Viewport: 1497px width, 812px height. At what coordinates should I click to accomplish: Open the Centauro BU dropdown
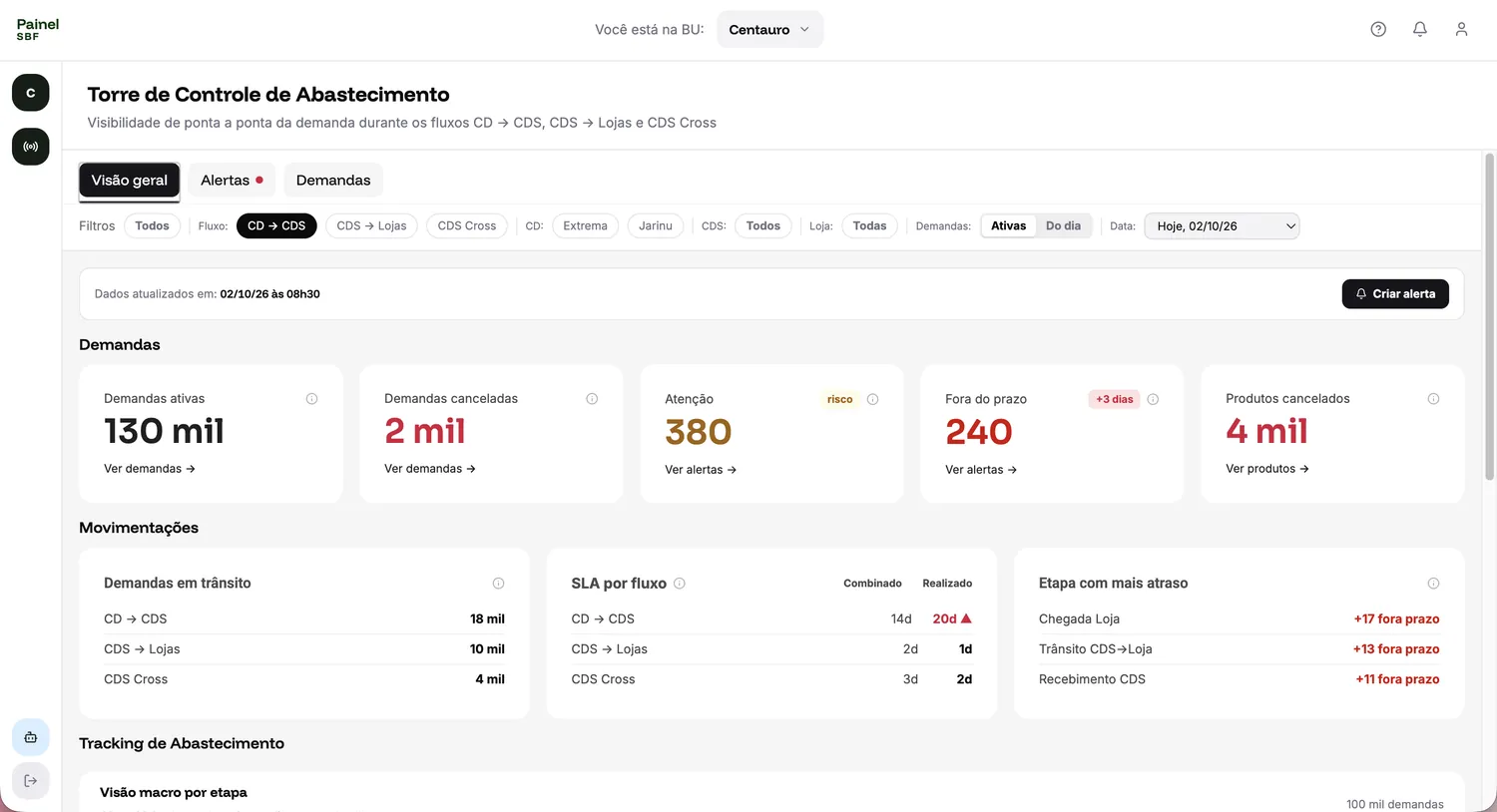[x=769, y=30]
